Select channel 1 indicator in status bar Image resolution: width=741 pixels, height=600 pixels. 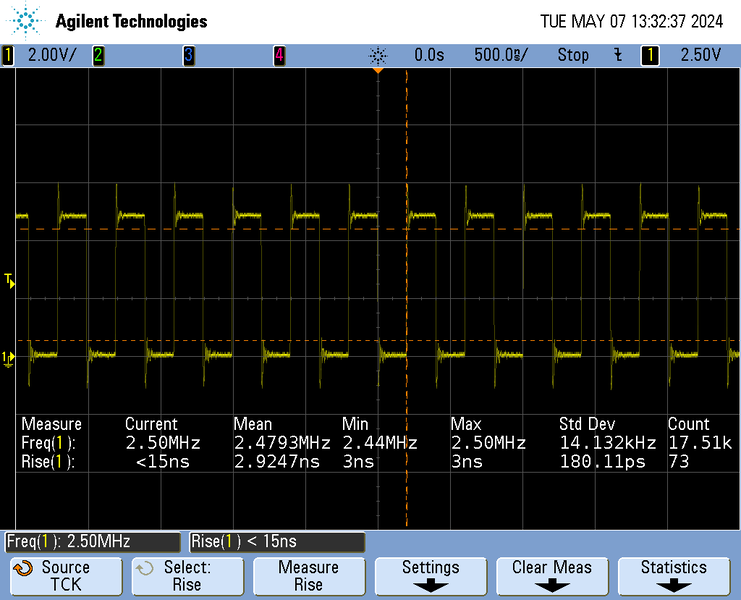8,55
